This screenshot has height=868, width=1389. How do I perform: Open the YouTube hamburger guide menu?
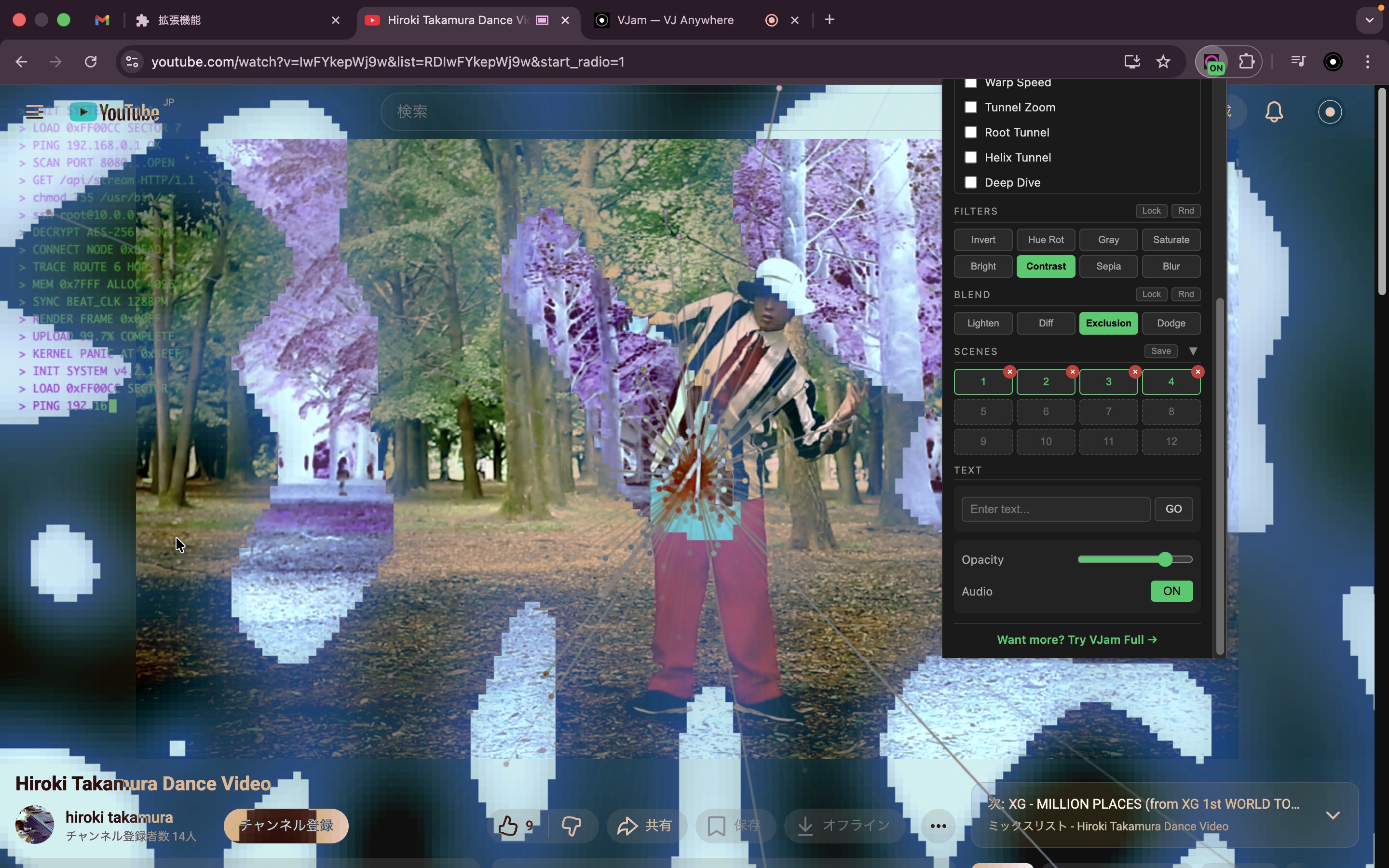(x=34, y=111)
